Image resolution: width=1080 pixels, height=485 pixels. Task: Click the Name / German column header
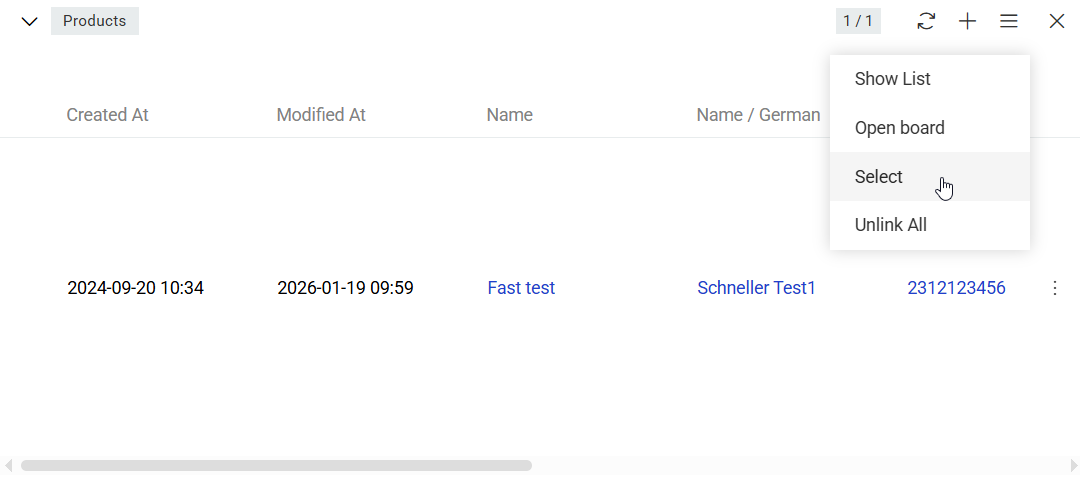[758, 115]
